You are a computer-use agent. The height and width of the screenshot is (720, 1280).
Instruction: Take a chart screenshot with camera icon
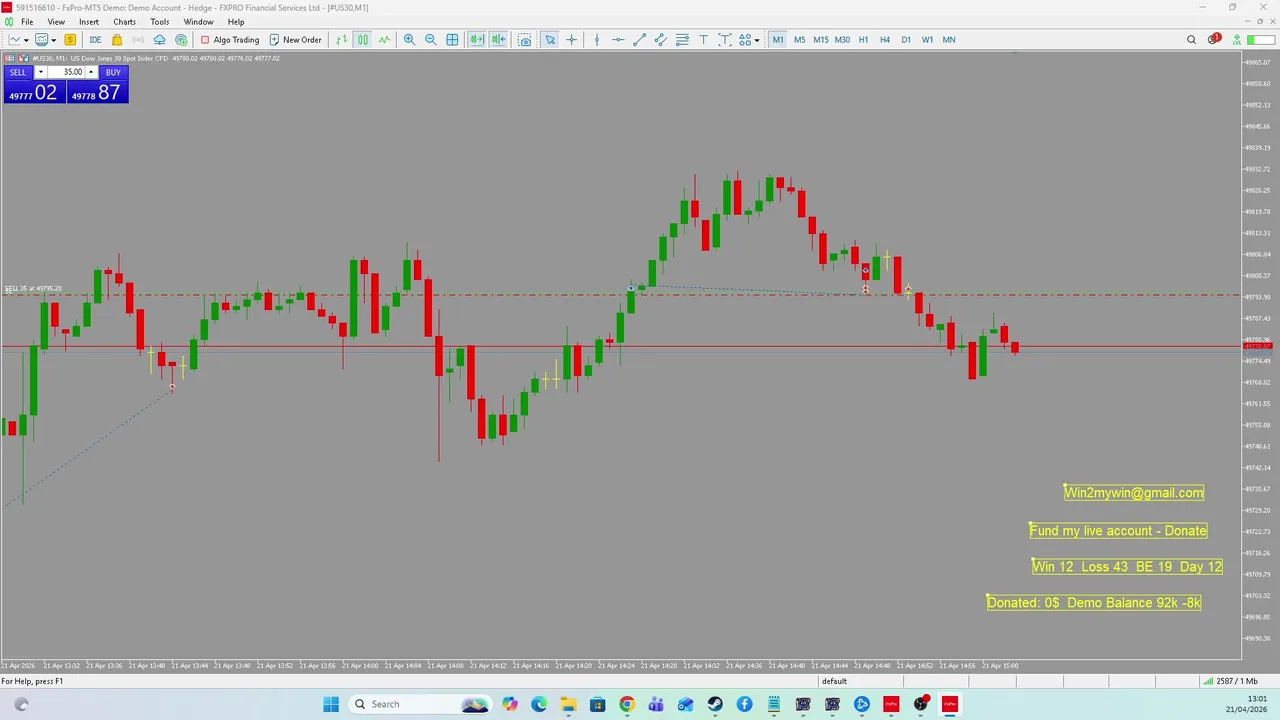point(525,40)
